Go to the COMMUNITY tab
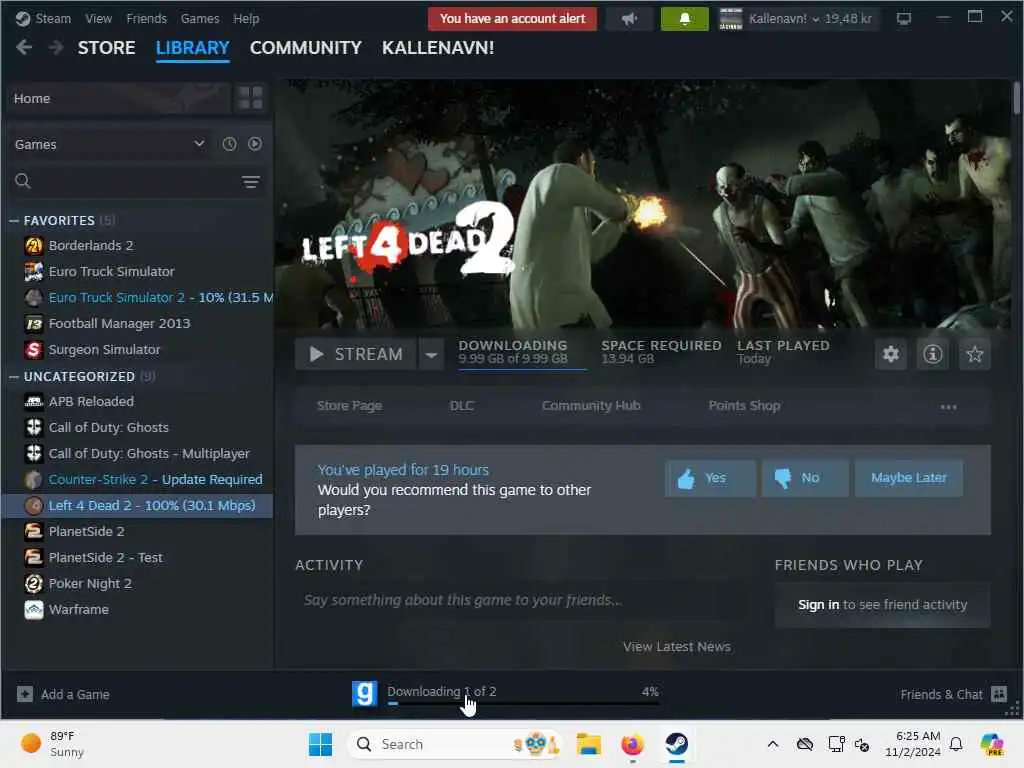Image resolution: width=1024 pixels, height=768 pixels. point(306,48)
